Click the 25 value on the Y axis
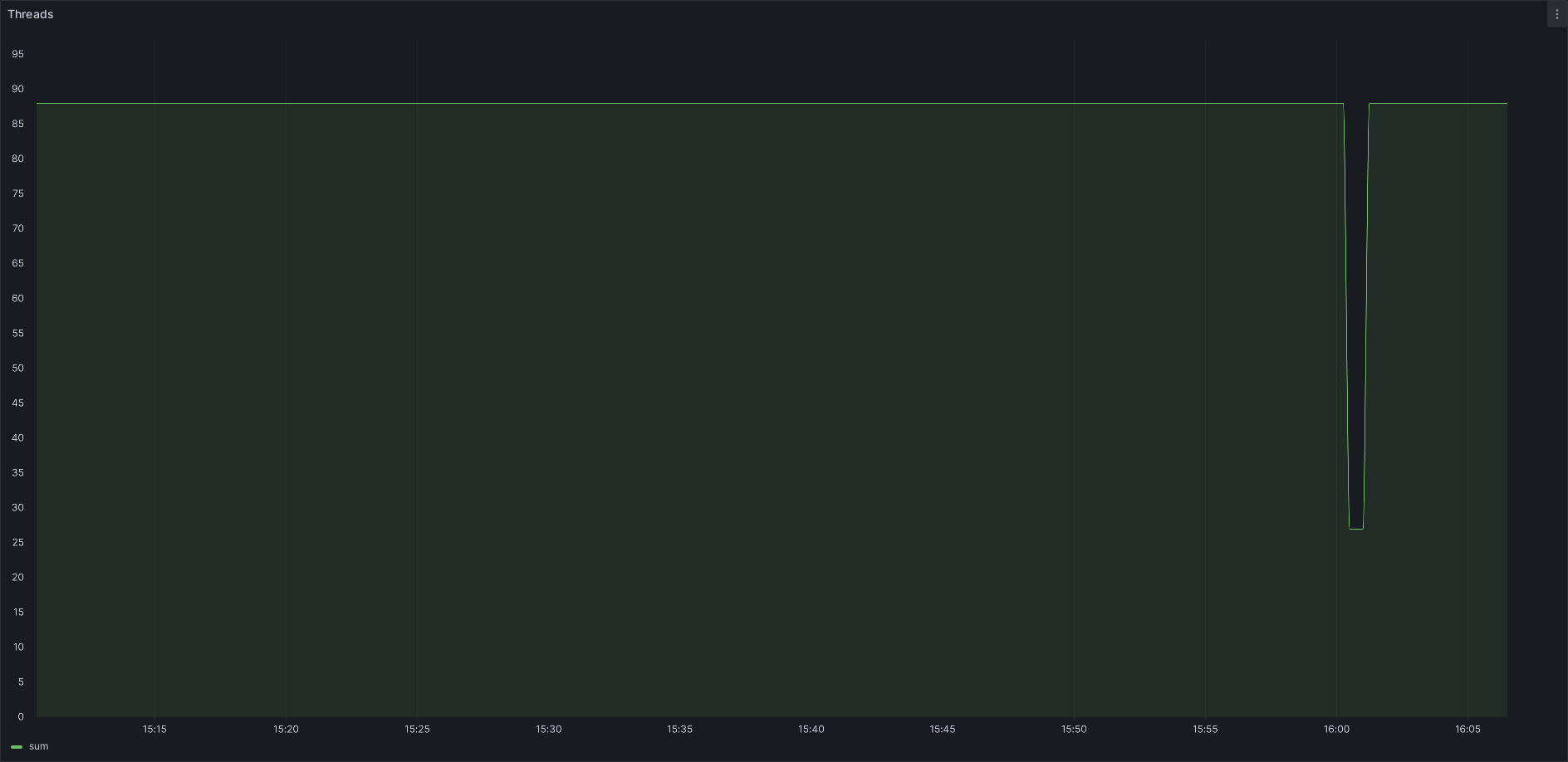The image size is (1568, 762). 17,542
